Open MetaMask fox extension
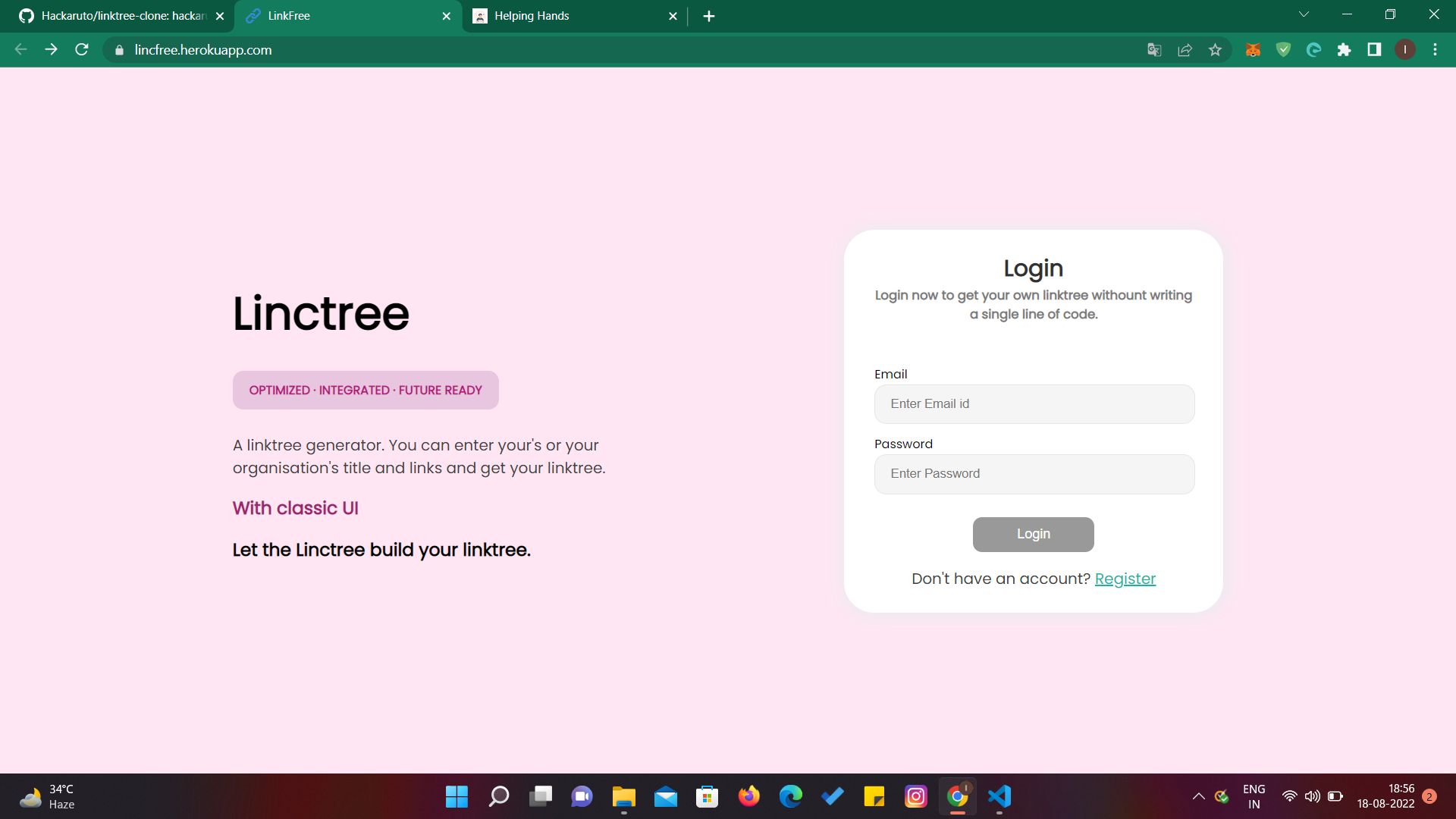 [x=1253, y=50]
